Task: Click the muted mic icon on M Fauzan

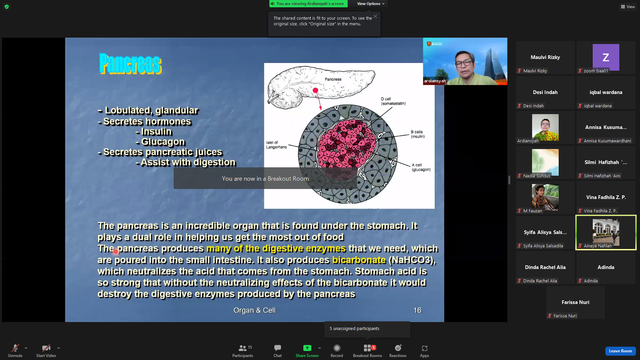Action: click(x=519, y=211)
